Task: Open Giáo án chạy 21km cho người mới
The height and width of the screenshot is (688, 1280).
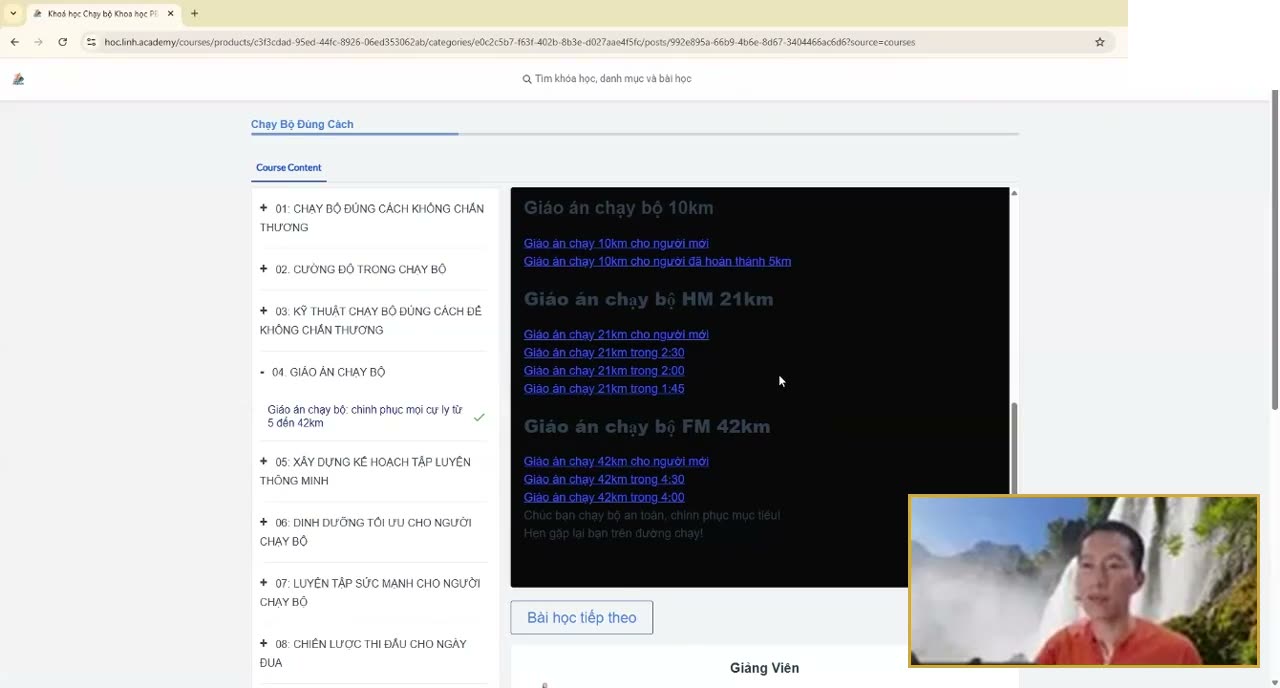Action: click(616, 334)
